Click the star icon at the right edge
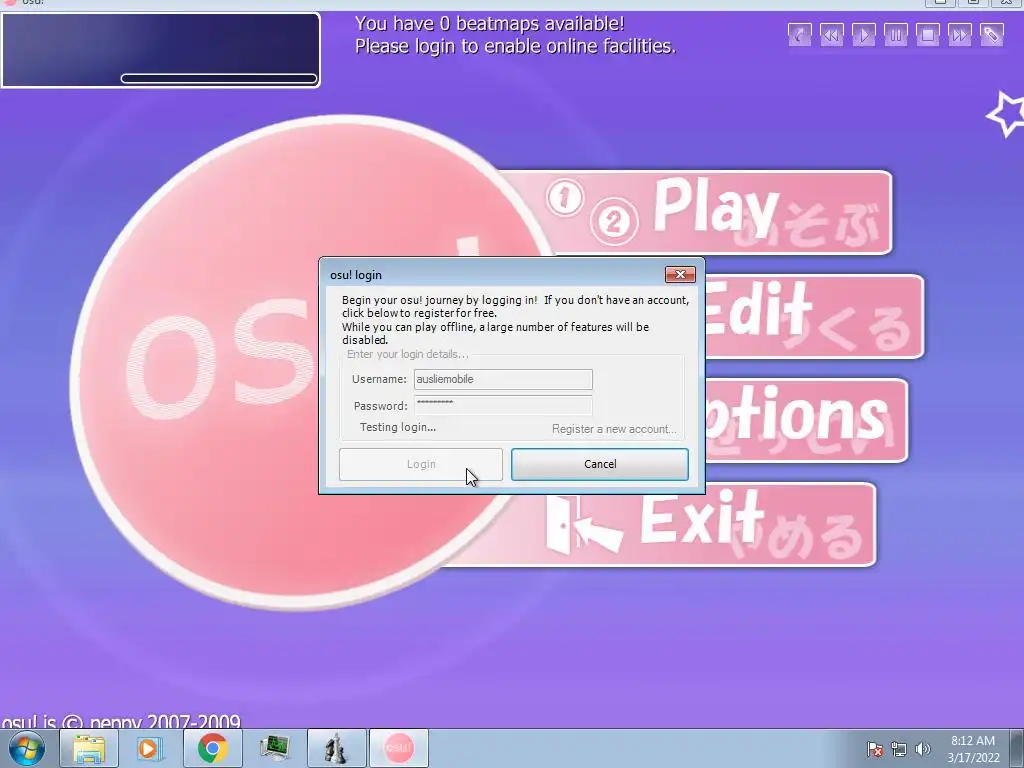1024x768 pixels. (x=1006, y=114)
